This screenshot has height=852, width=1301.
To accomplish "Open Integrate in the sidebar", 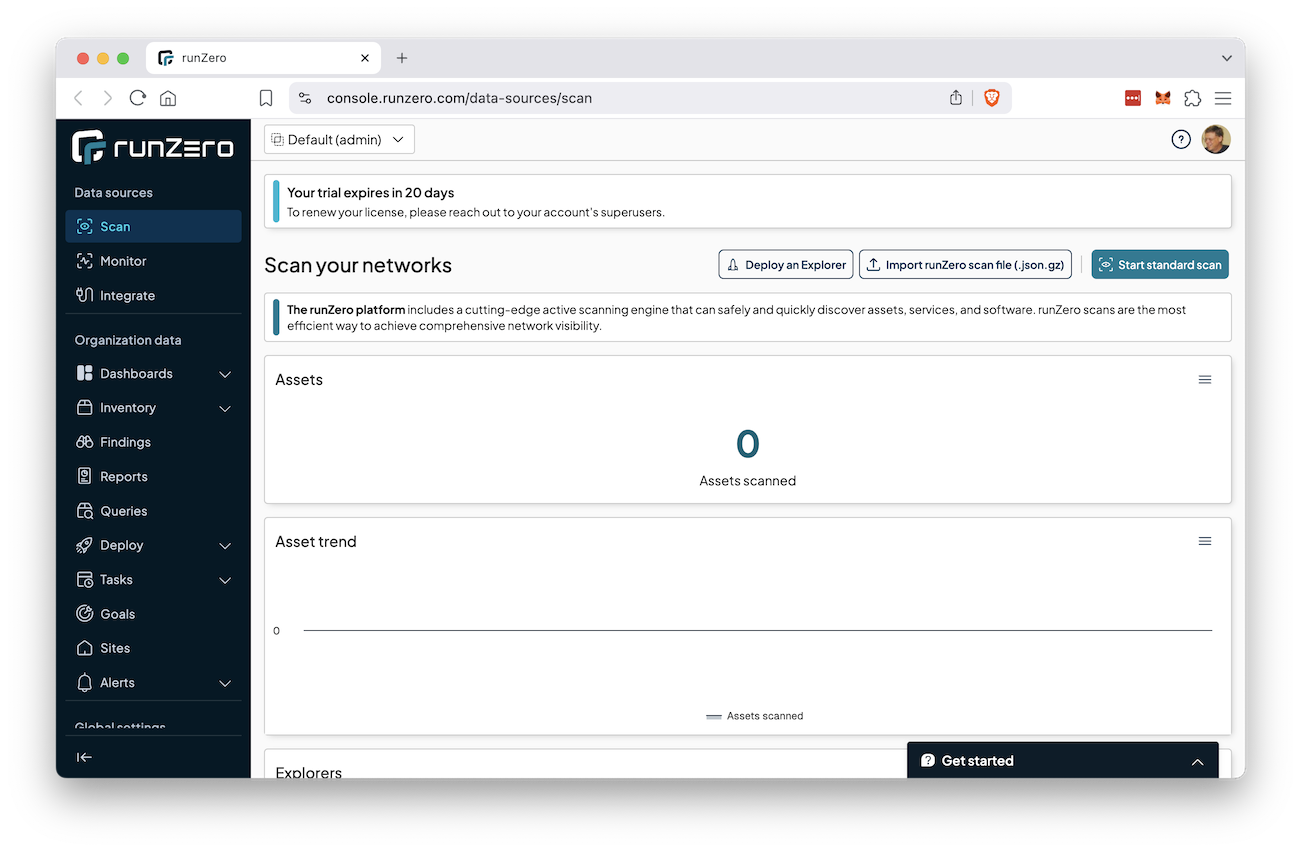I will coord(153,295).
